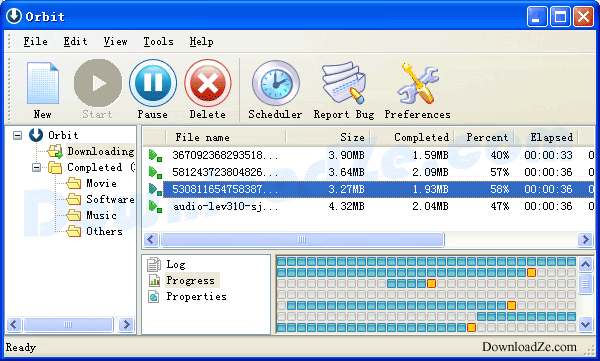Click the Movie folder icon

73,183
